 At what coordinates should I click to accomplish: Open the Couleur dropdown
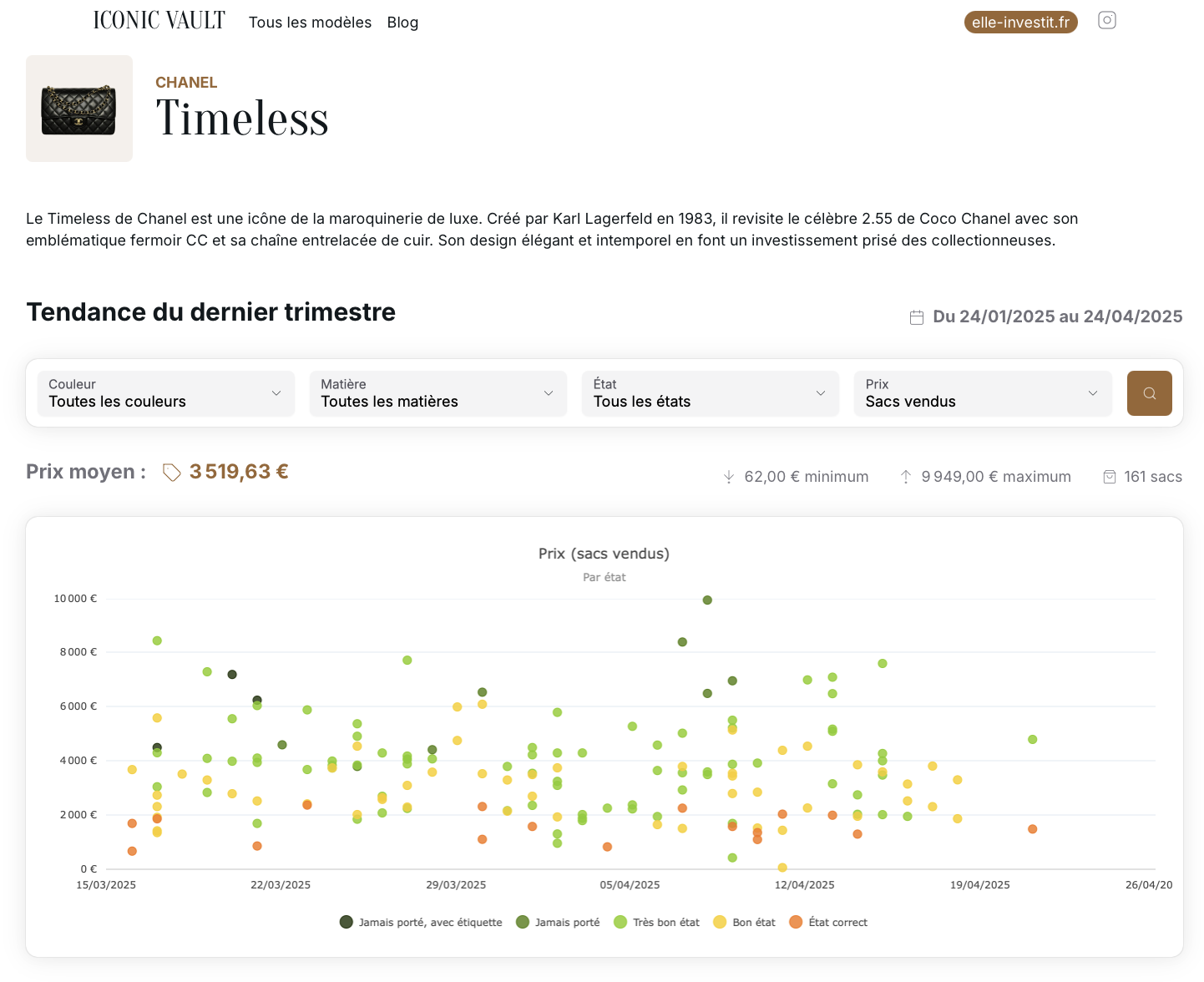coord(165,393)
